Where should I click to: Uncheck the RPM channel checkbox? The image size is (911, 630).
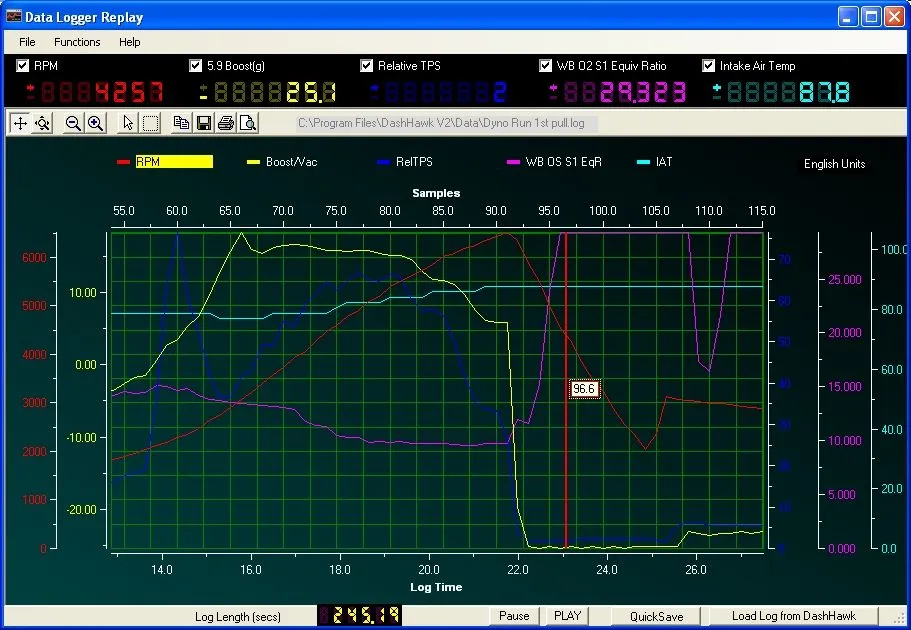(x=23, y=66)
